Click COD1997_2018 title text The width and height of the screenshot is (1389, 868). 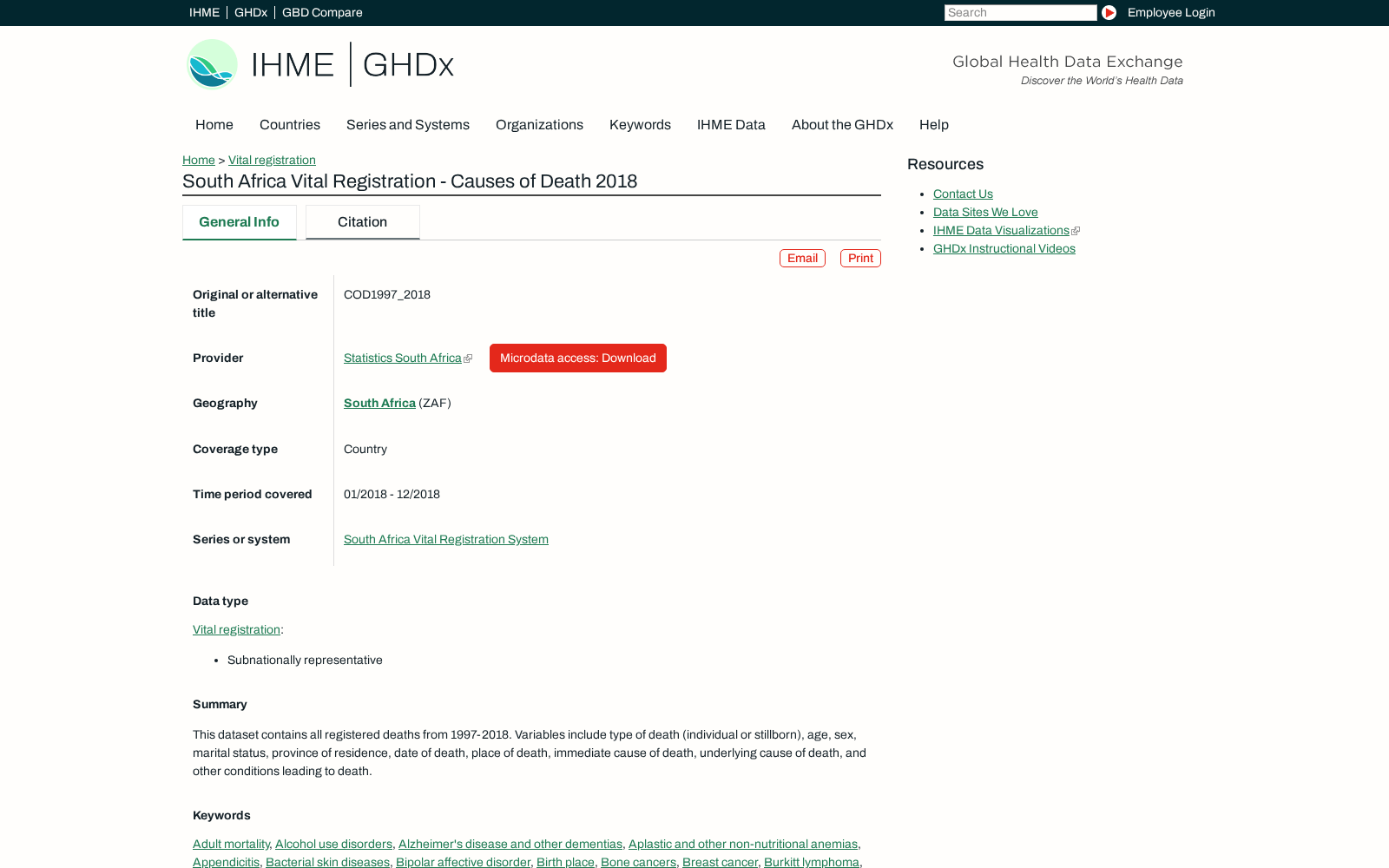click(x=387, y=294)
